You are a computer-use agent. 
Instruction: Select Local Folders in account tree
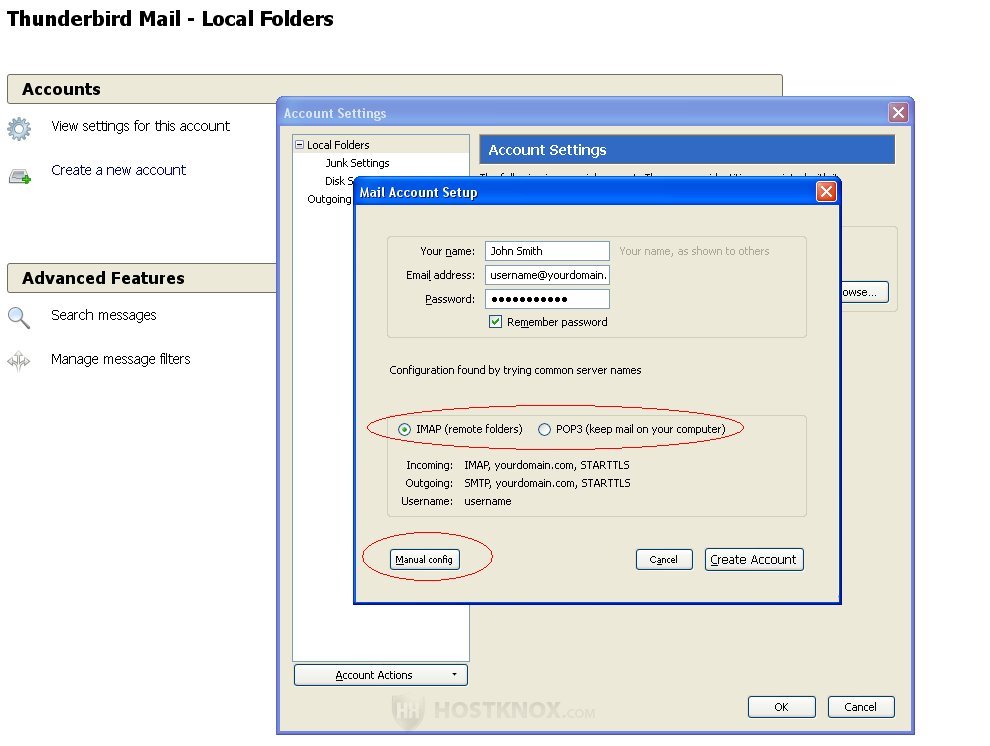(x=338, y=145)
